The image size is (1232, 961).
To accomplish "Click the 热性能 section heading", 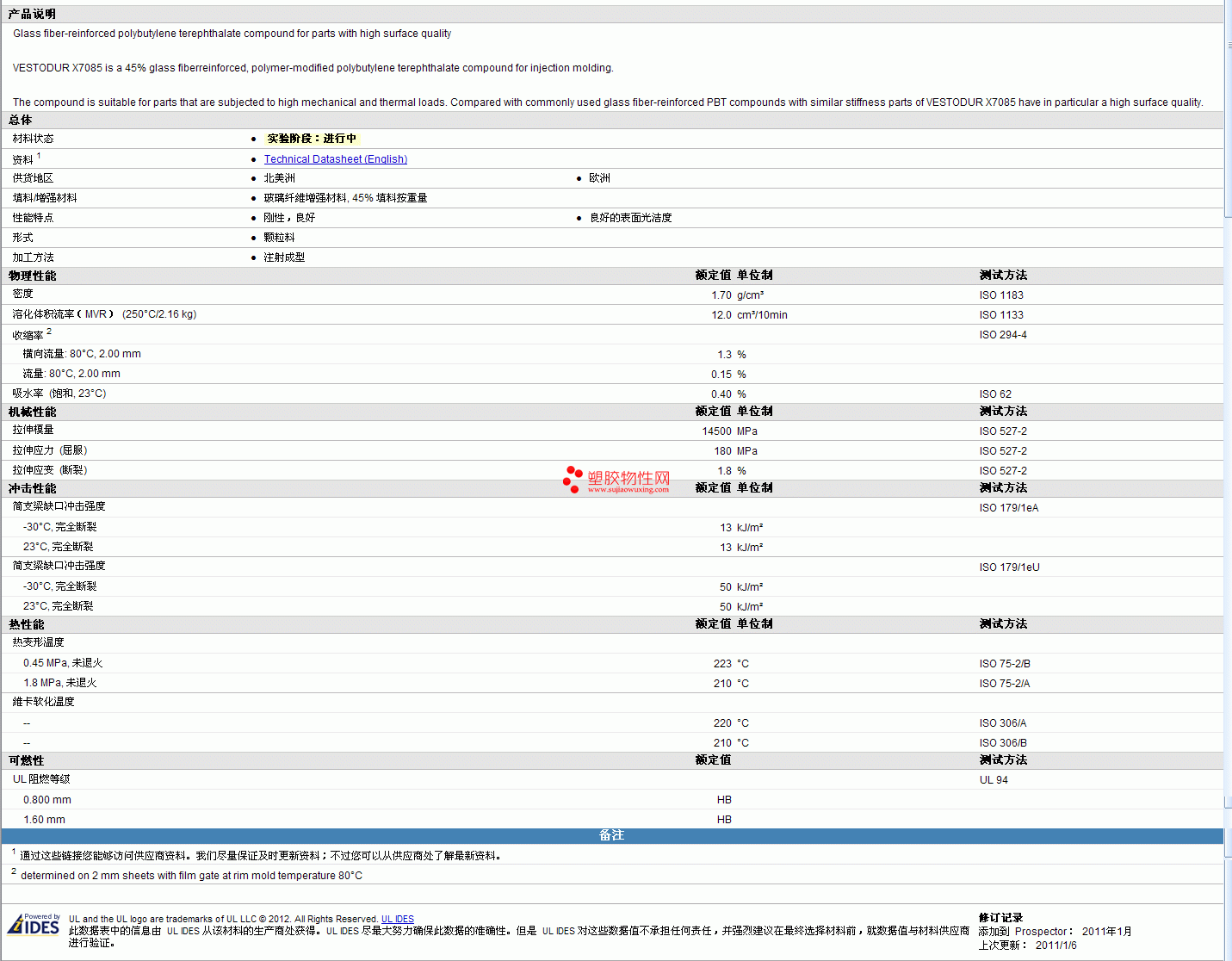I will pos(27,624).
